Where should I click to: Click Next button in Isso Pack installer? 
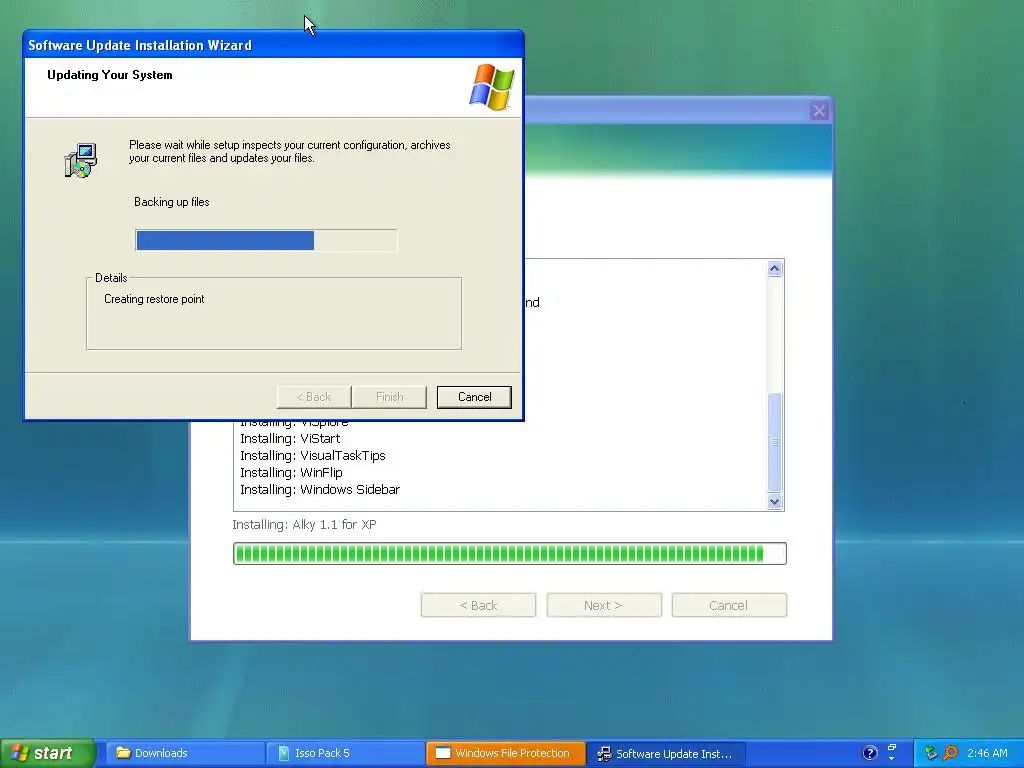(x=603, y=605)
